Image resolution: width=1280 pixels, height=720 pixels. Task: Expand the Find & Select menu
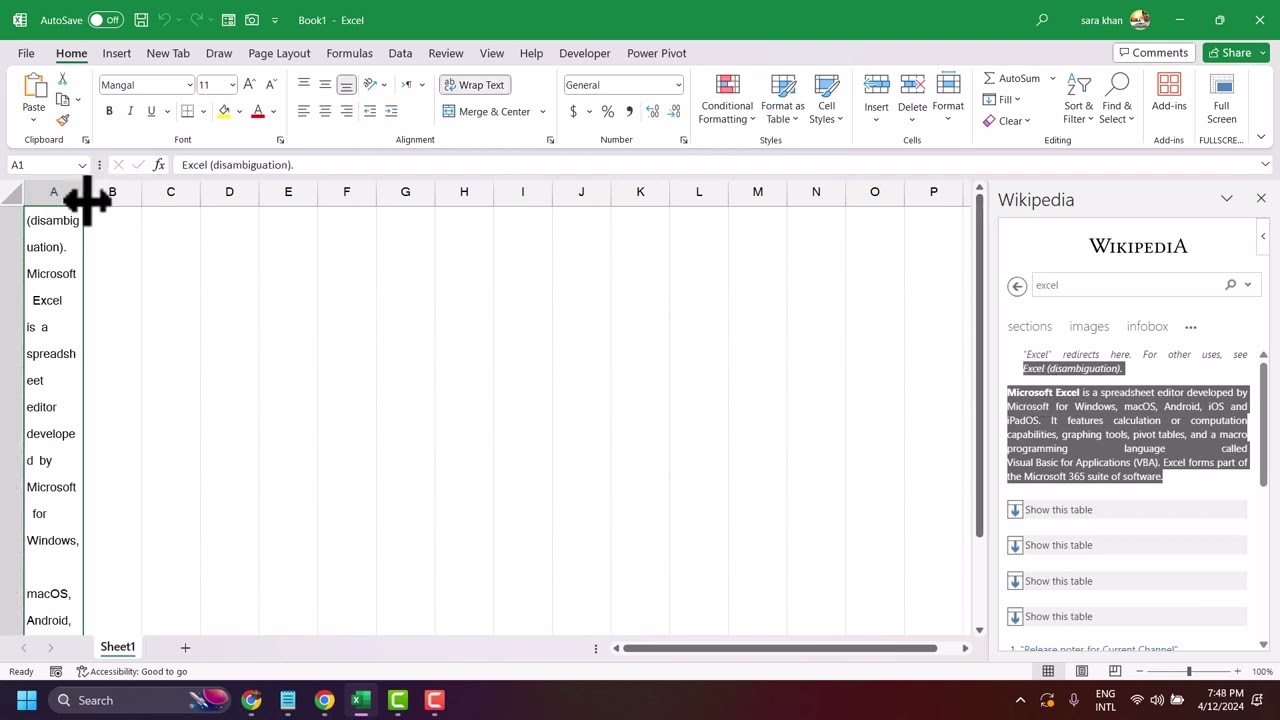click(x=1117, y=98)
